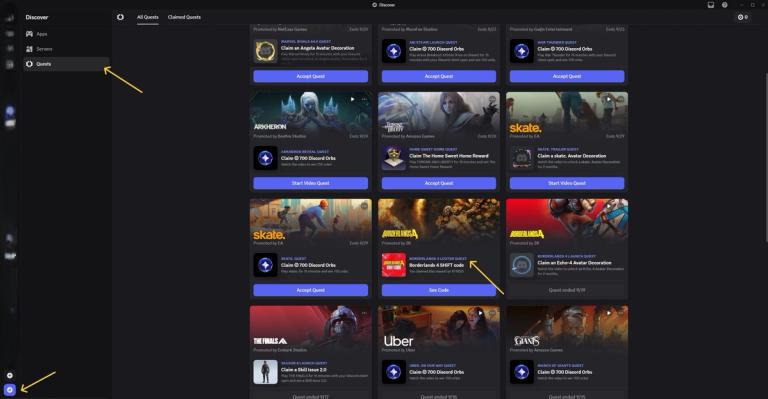Open The Finals quest more options menu

364,313
